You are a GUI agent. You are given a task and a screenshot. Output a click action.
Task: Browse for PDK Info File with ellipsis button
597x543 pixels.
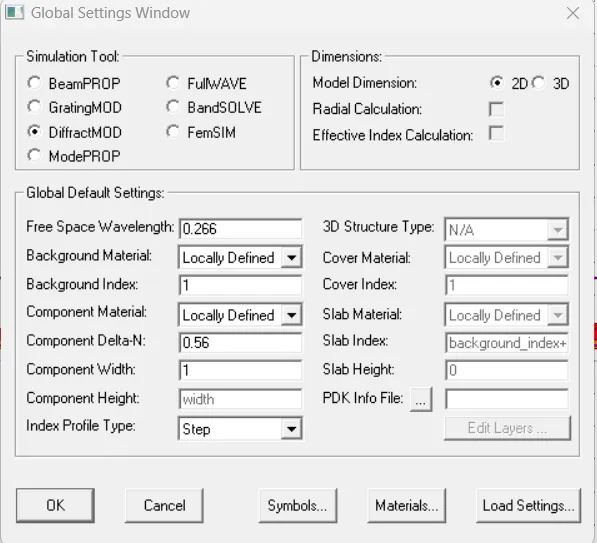[x=421, y=399]
